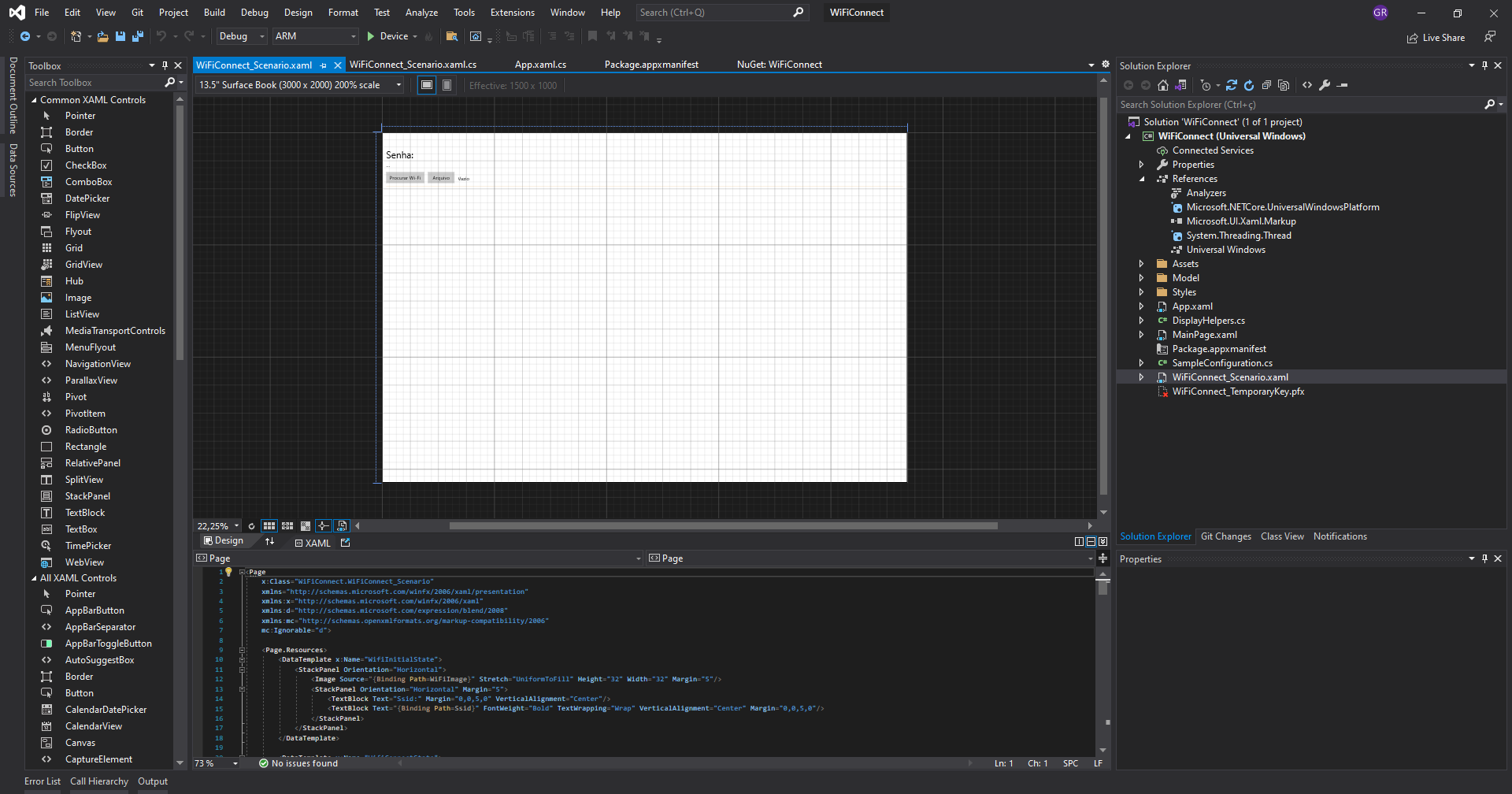The width and height of the screenshot is (1512, 794).
Task: Open Solution Explorer Properties wrench icon
Action: click(1326, 84)
